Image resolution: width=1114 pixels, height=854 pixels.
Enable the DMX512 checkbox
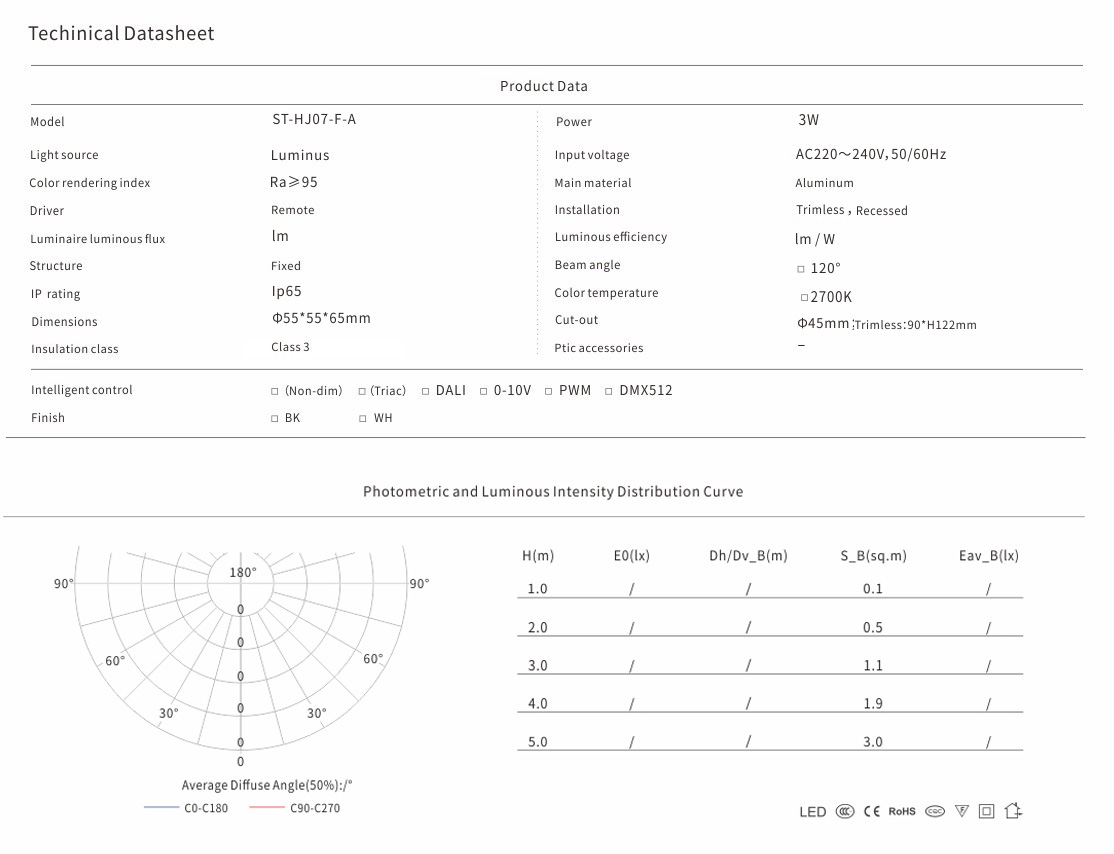coord(610,391)
